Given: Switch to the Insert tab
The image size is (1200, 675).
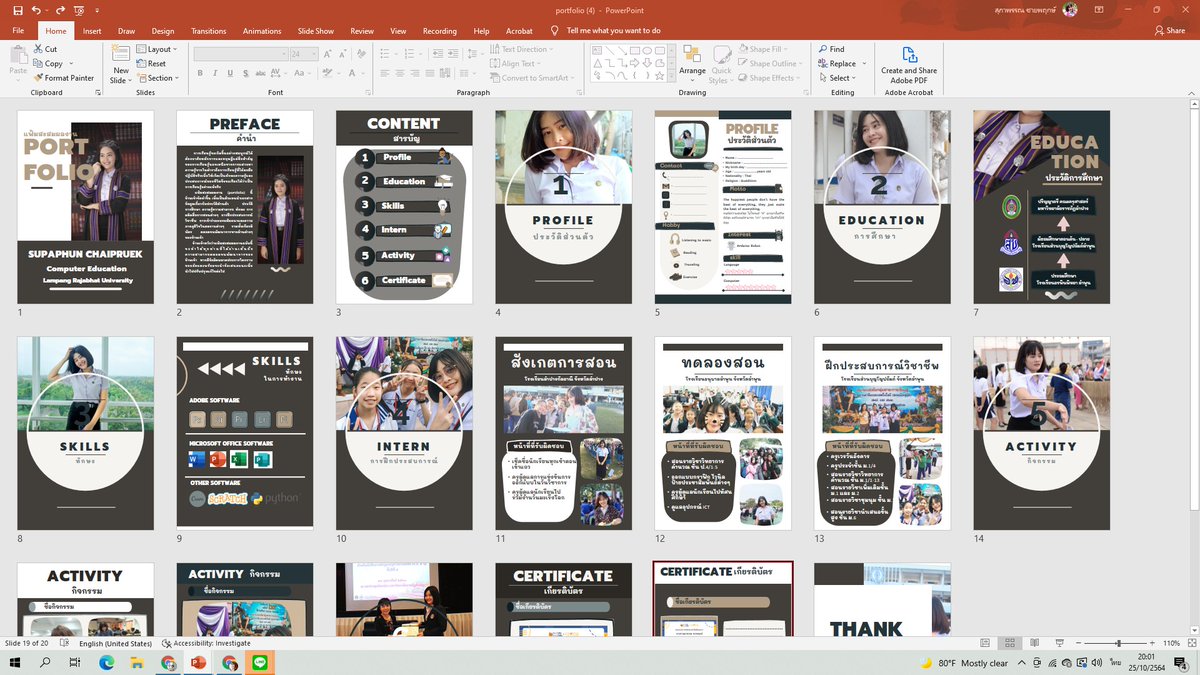Looking at the screenshot, I should pyautogui.click(x=92, y=31).
